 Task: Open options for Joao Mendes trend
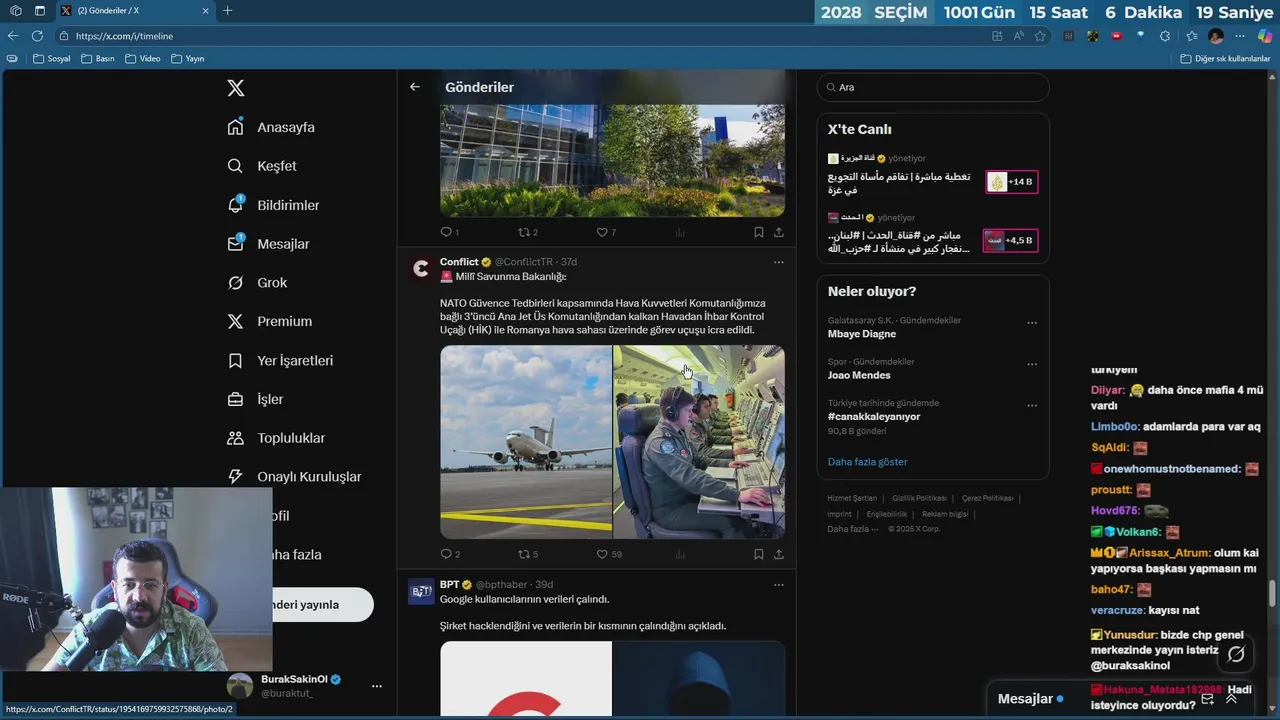1032,364
